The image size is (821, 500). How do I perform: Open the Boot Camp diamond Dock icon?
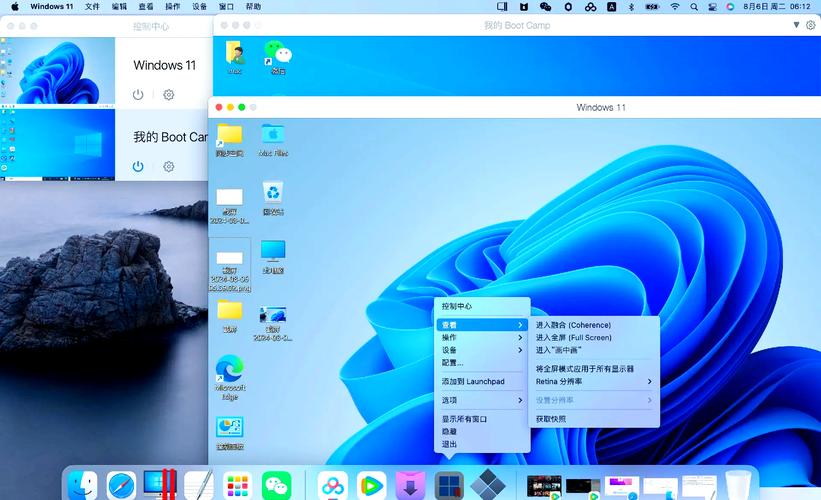pos(487,484)
